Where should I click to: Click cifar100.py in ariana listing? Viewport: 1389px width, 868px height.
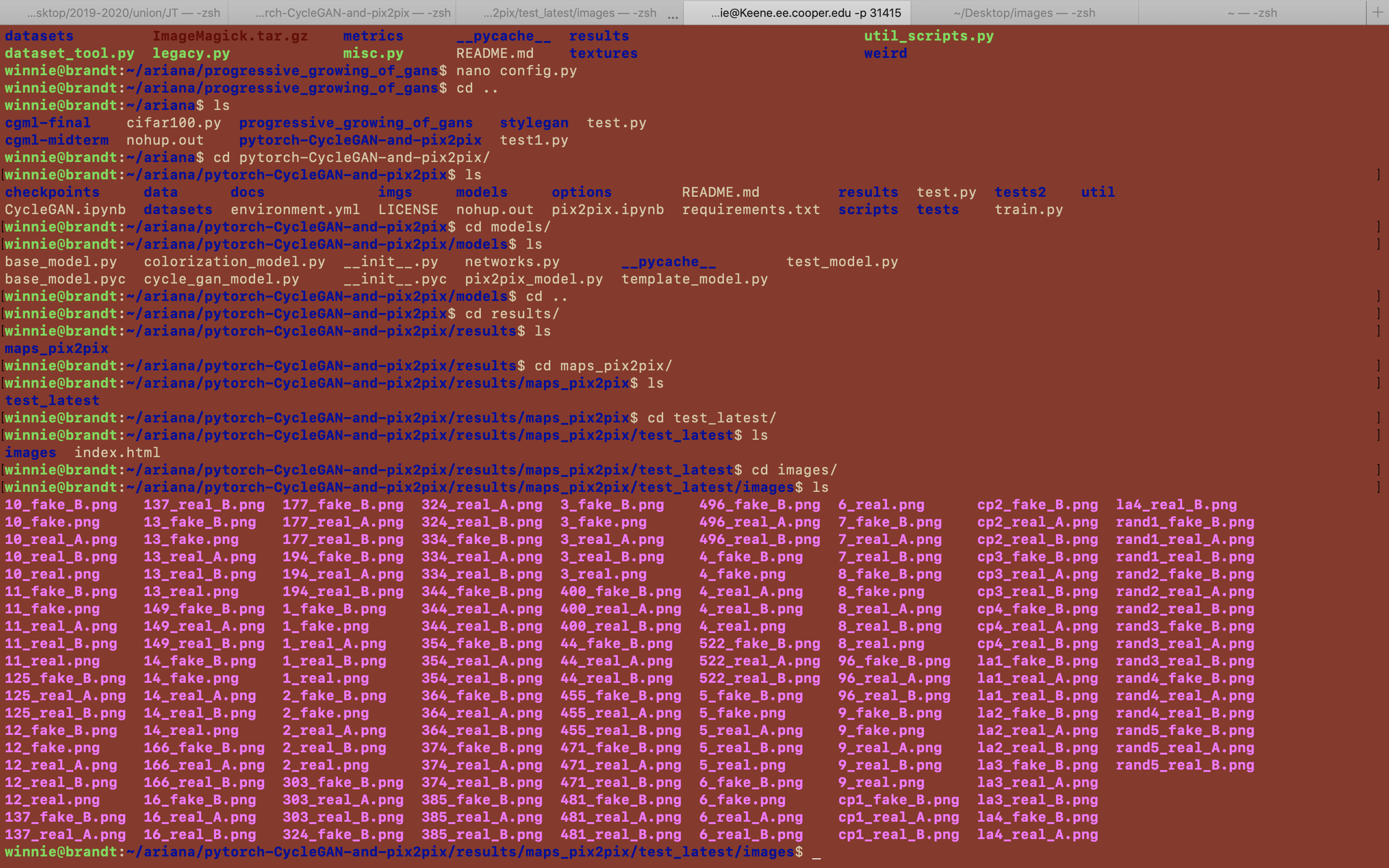point(173,123)
